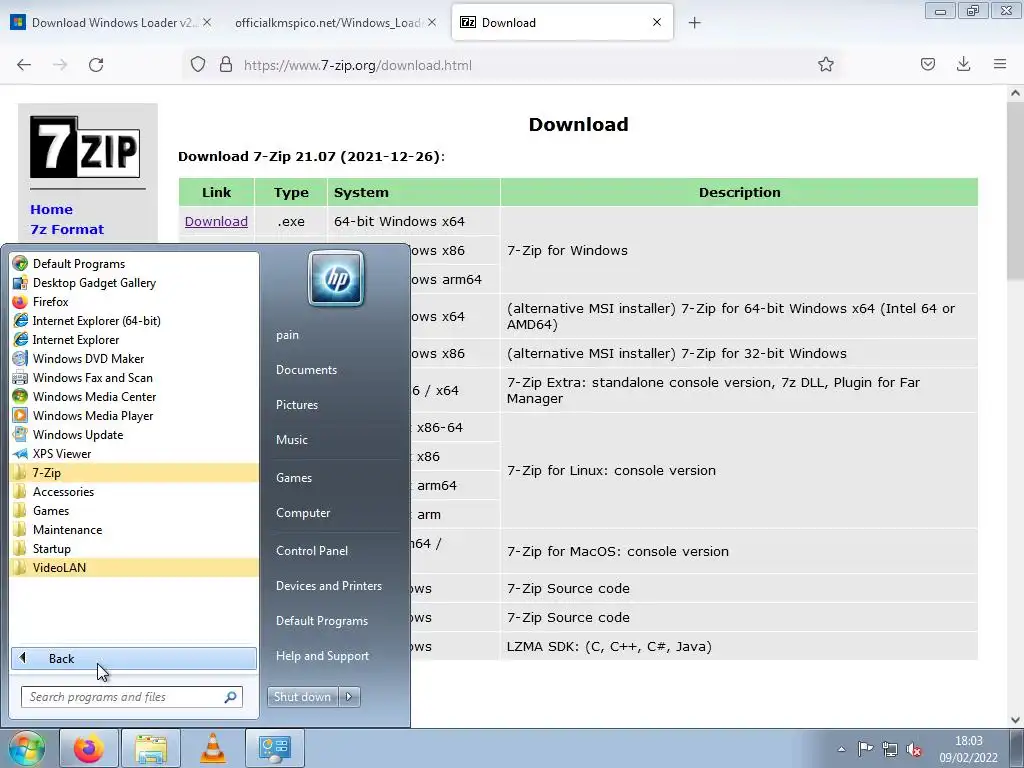
Task: Bookmark this page with the star icon
Action: pos(825,65)
